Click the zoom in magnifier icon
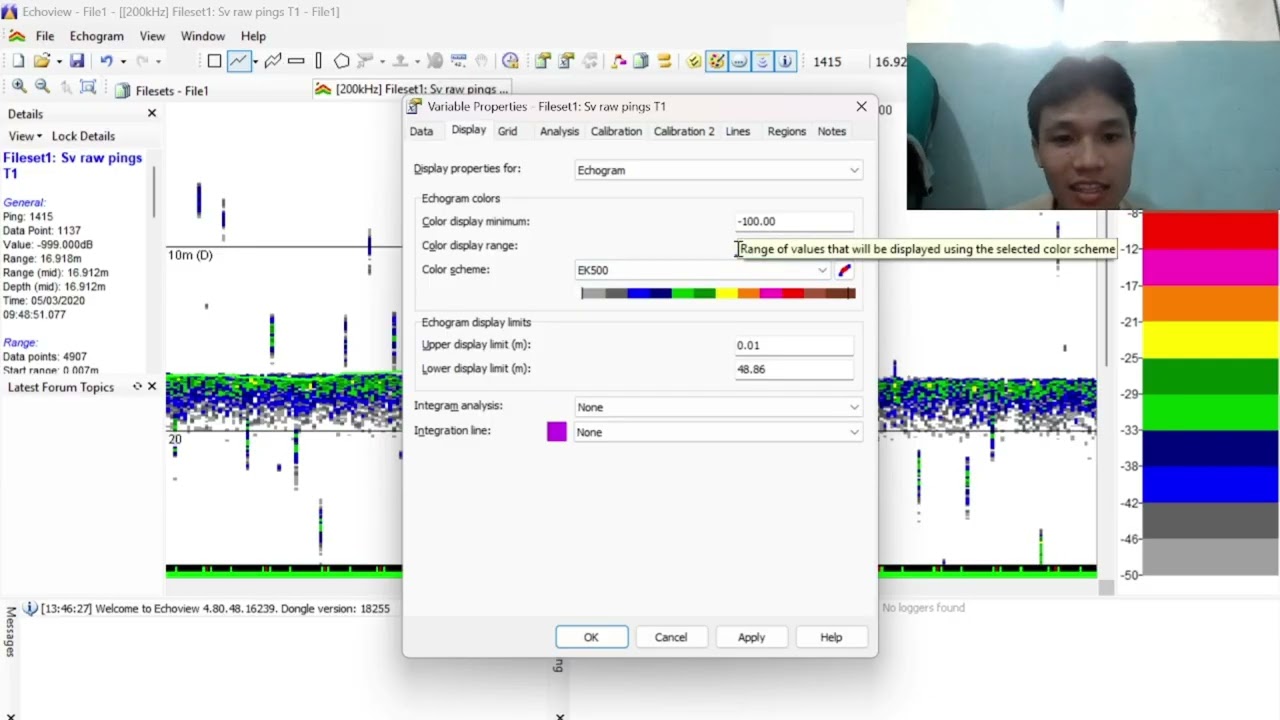The height and width of the screenshot is (720, 1280). tap(19, 87)
